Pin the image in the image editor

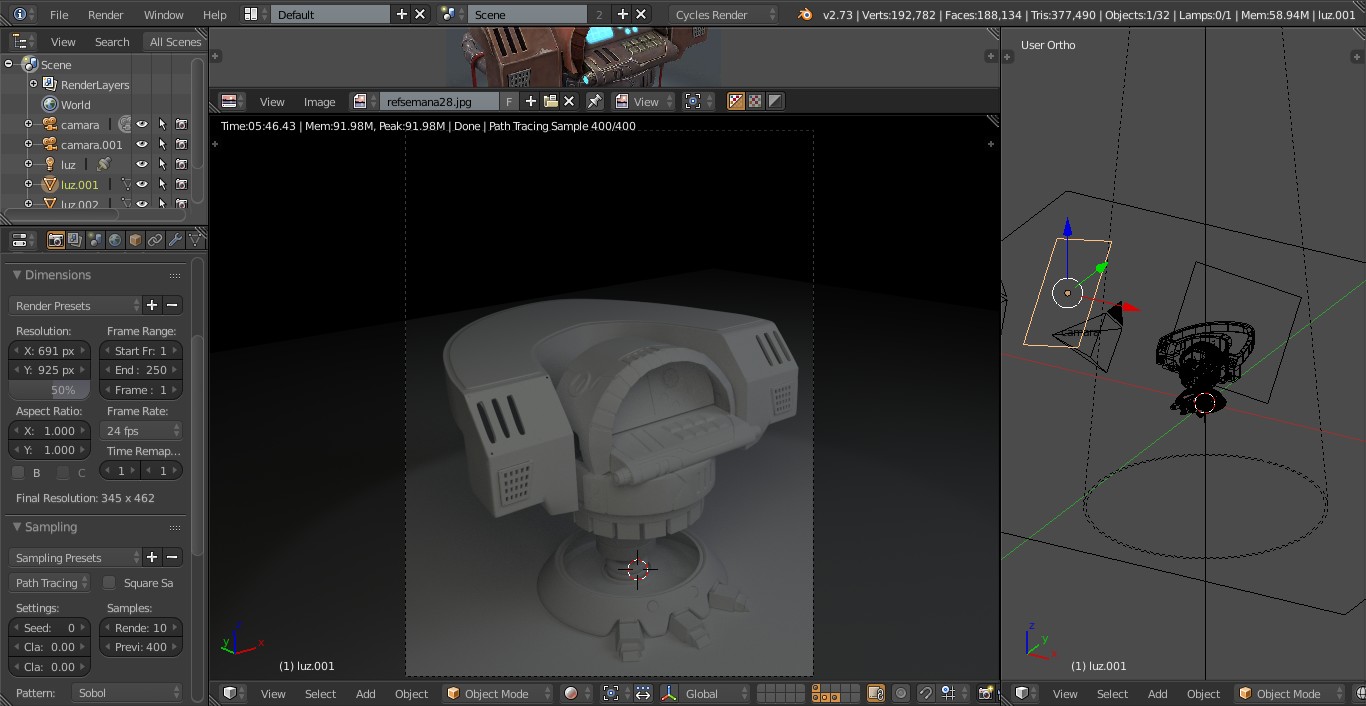tap(594, 101)
